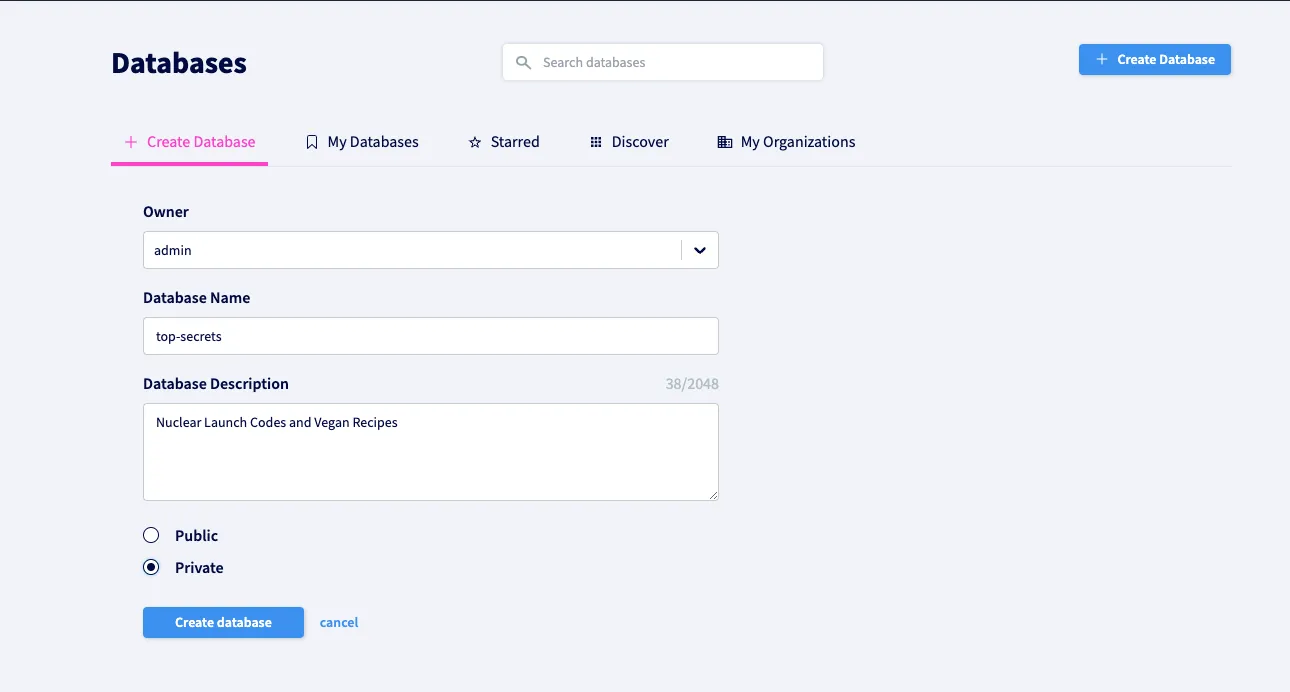Image resolution: width=1290 pixels, height=692 pixels.
Task: Select the Private radio button
Action: pyautogui.click(x=151, y=568)
